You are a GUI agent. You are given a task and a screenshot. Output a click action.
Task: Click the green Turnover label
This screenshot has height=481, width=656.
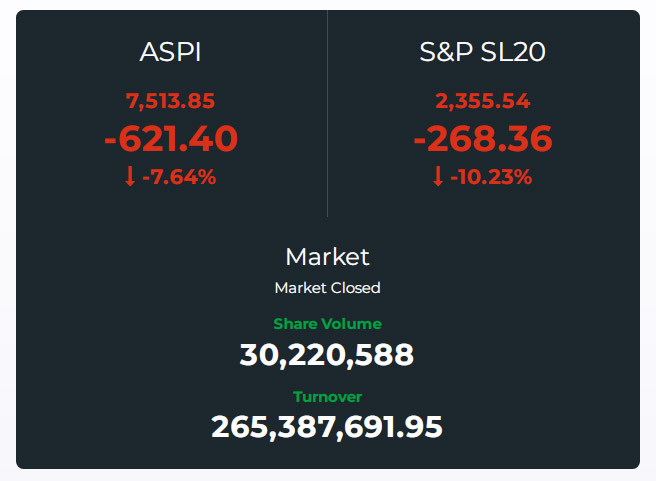[328, 397]
